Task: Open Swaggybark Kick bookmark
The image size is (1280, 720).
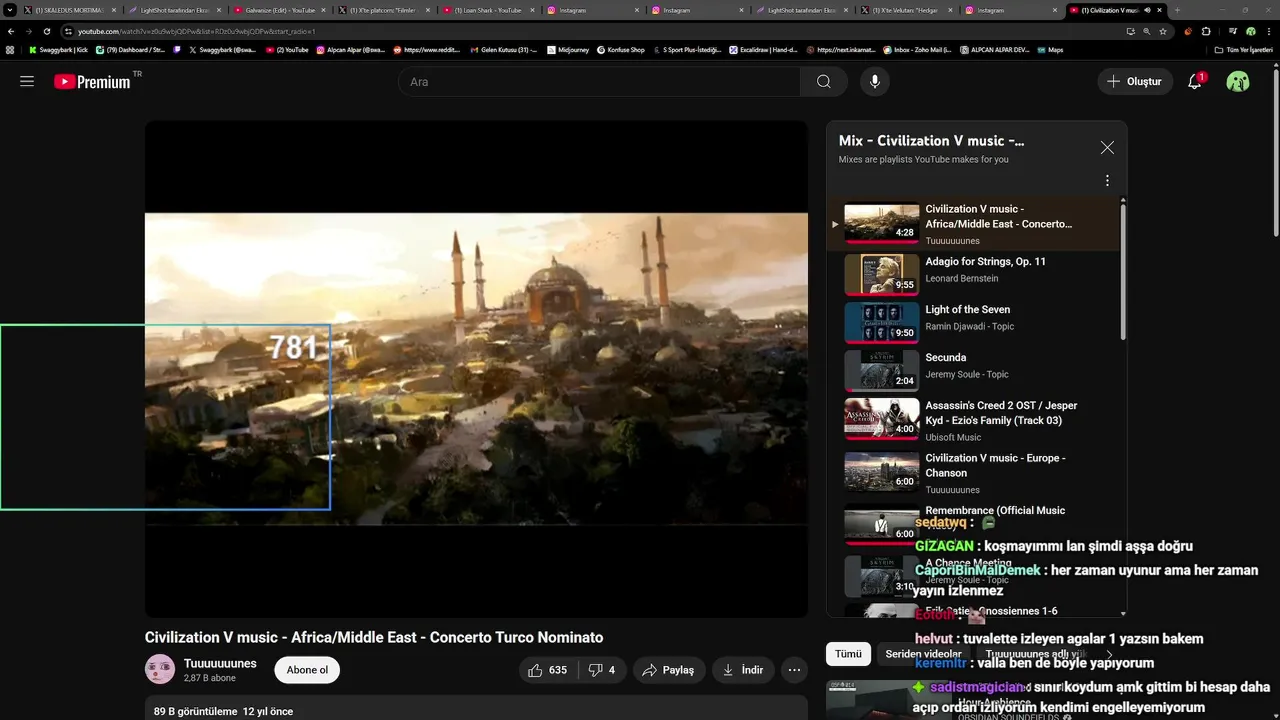Action: 58,49
